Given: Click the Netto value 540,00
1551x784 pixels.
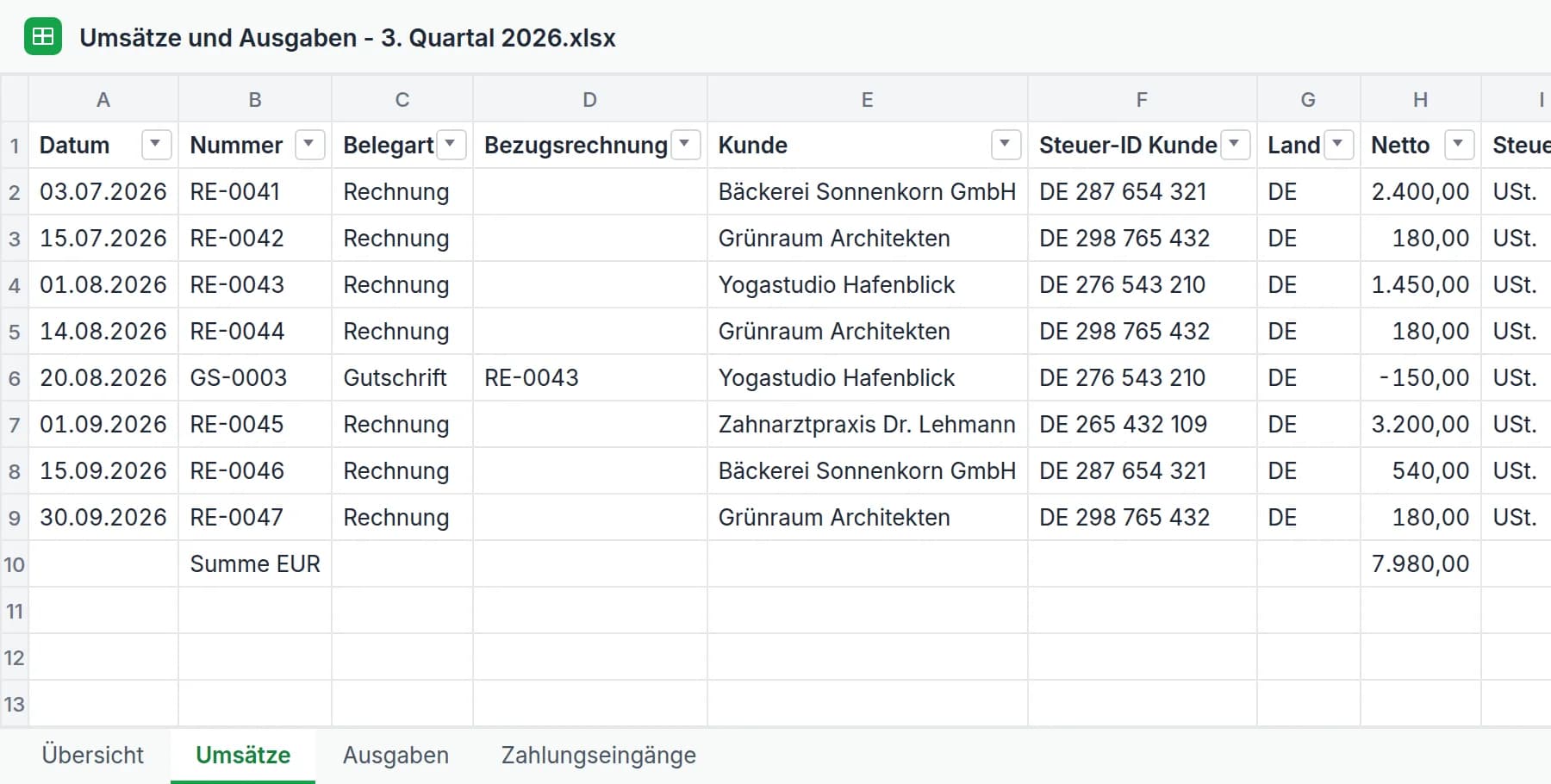Looking at the screenshot, I should (1420, 471).
